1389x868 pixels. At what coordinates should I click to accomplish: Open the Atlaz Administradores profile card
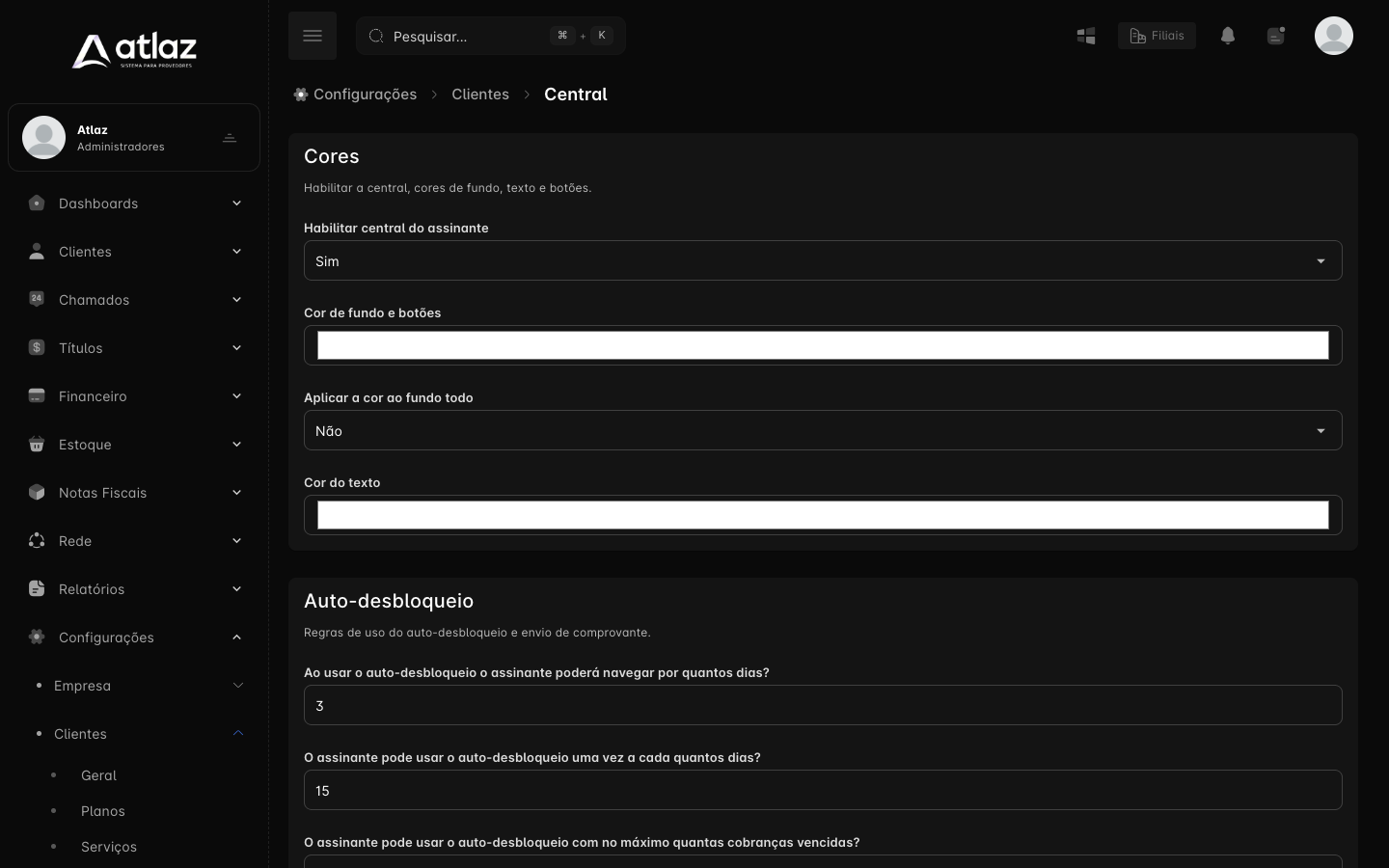point(134,138)
